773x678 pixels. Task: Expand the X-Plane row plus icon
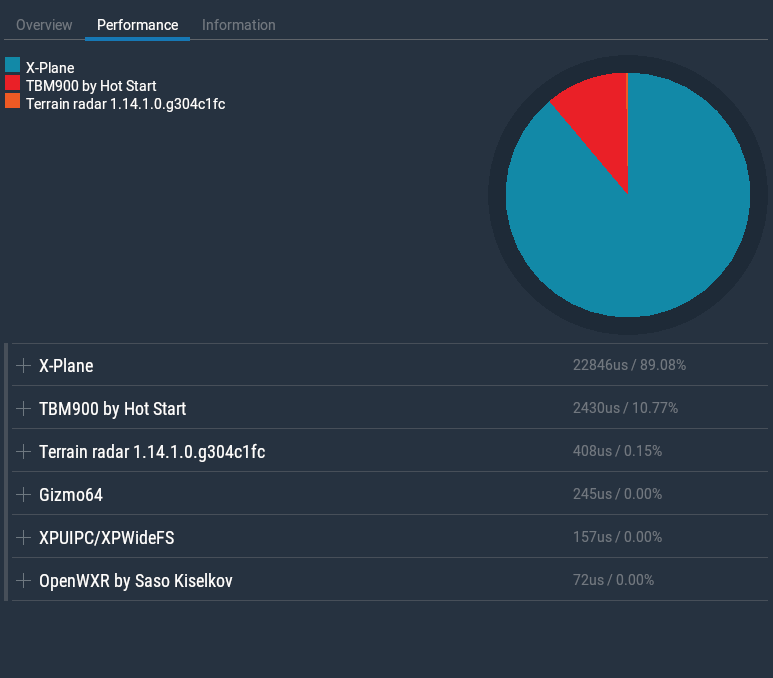point(24,366)
